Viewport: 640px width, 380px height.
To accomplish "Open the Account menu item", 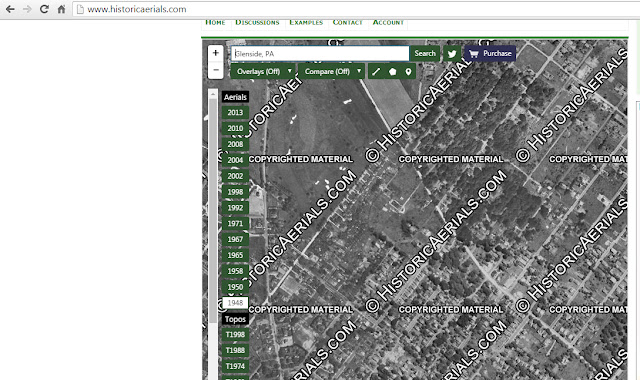I will [x=388, y=22].
